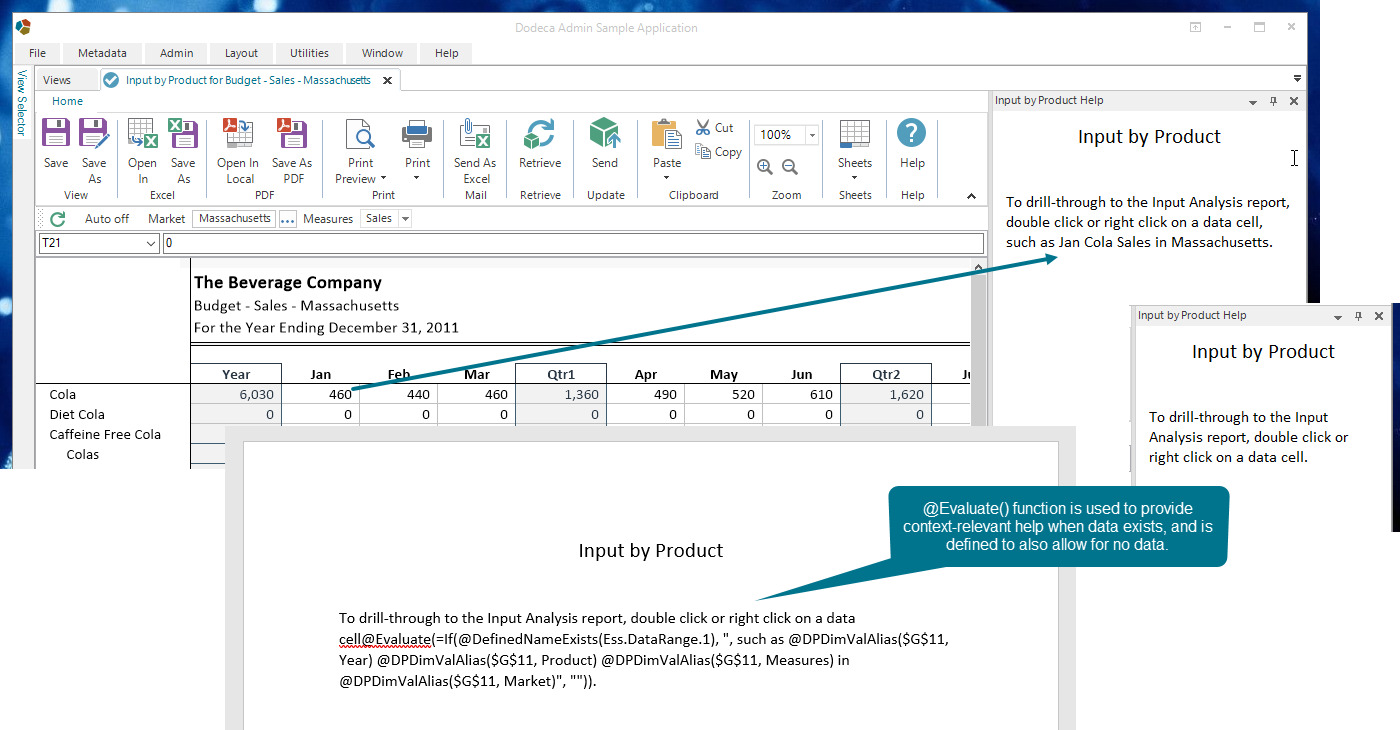Select the Diet Cola row label
Screen dimensions: 1400x730
point(77,414)
